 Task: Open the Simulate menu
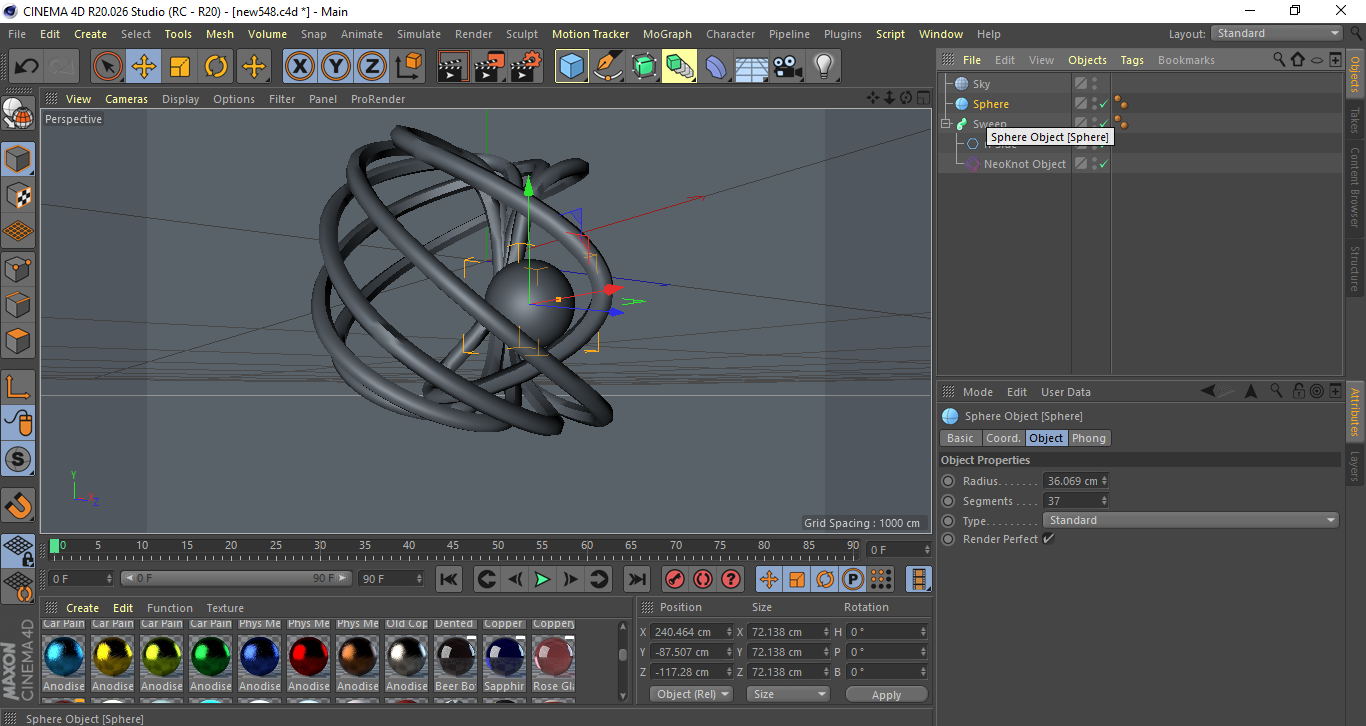(419, 34)
